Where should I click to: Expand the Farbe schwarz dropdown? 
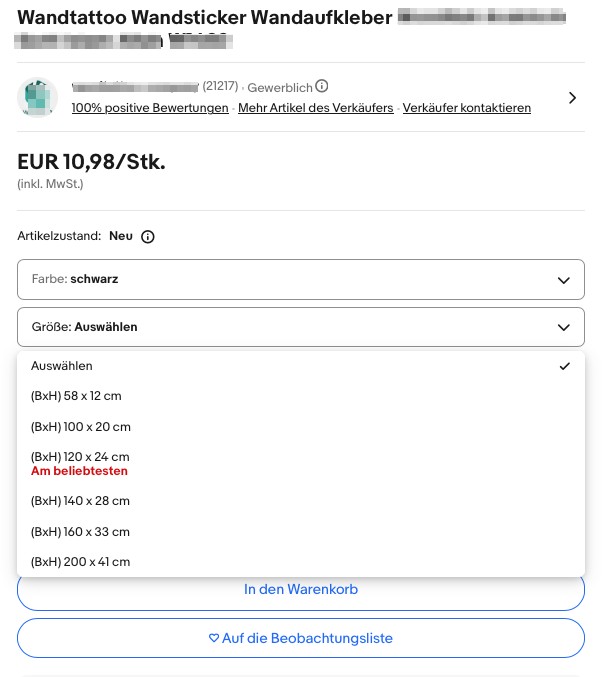(300, 280)
